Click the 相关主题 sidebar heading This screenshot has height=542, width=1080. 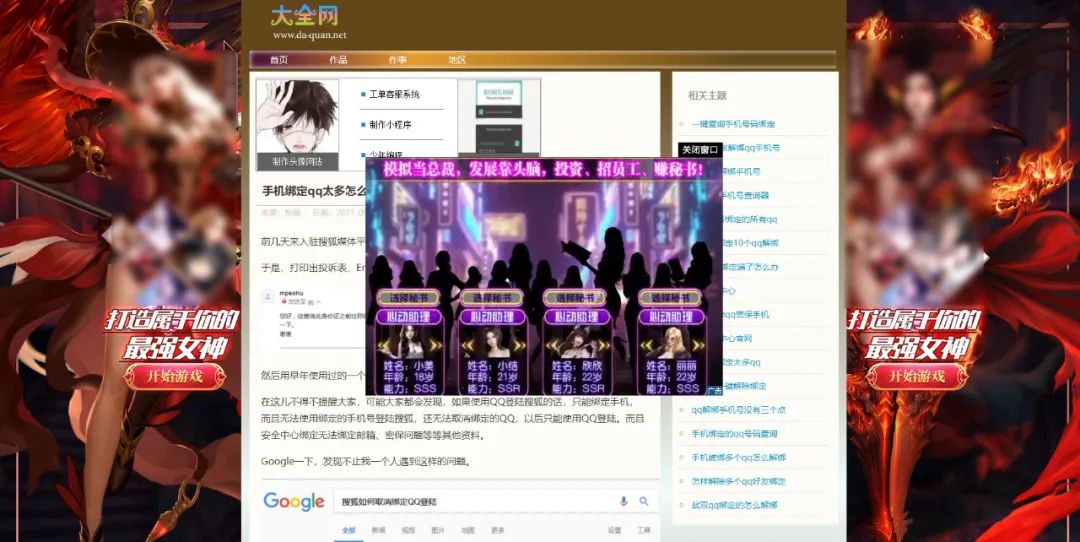(x=707, y=96)
